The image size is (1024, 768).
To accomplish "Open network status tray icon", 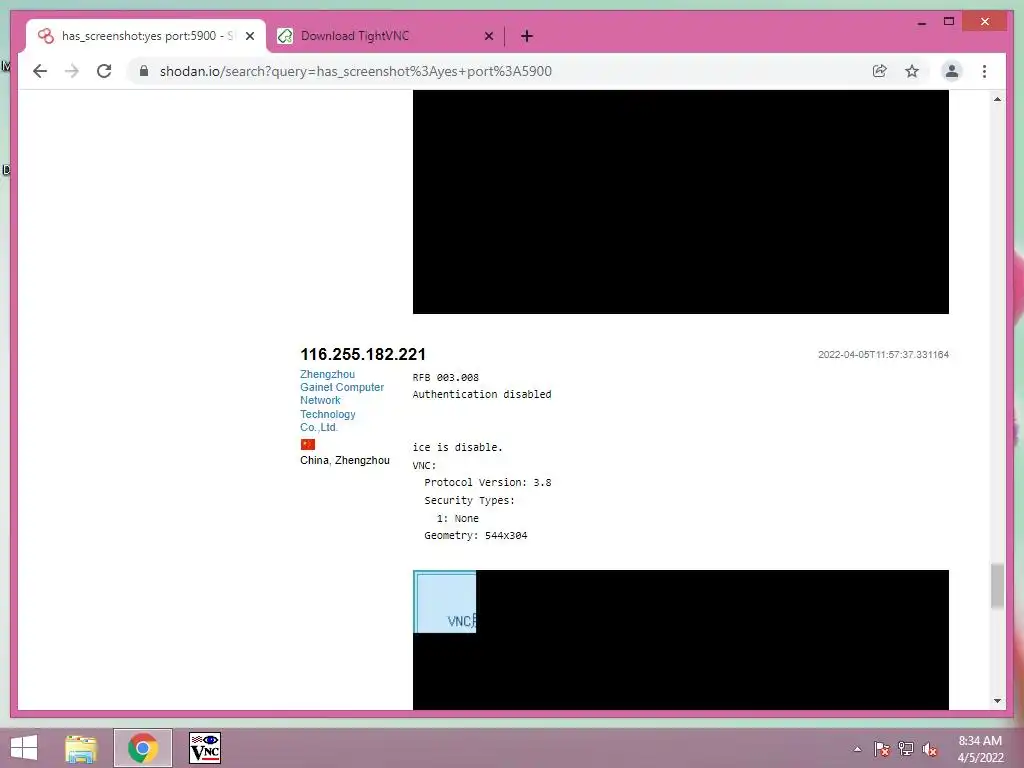I will tap(906, 749).
